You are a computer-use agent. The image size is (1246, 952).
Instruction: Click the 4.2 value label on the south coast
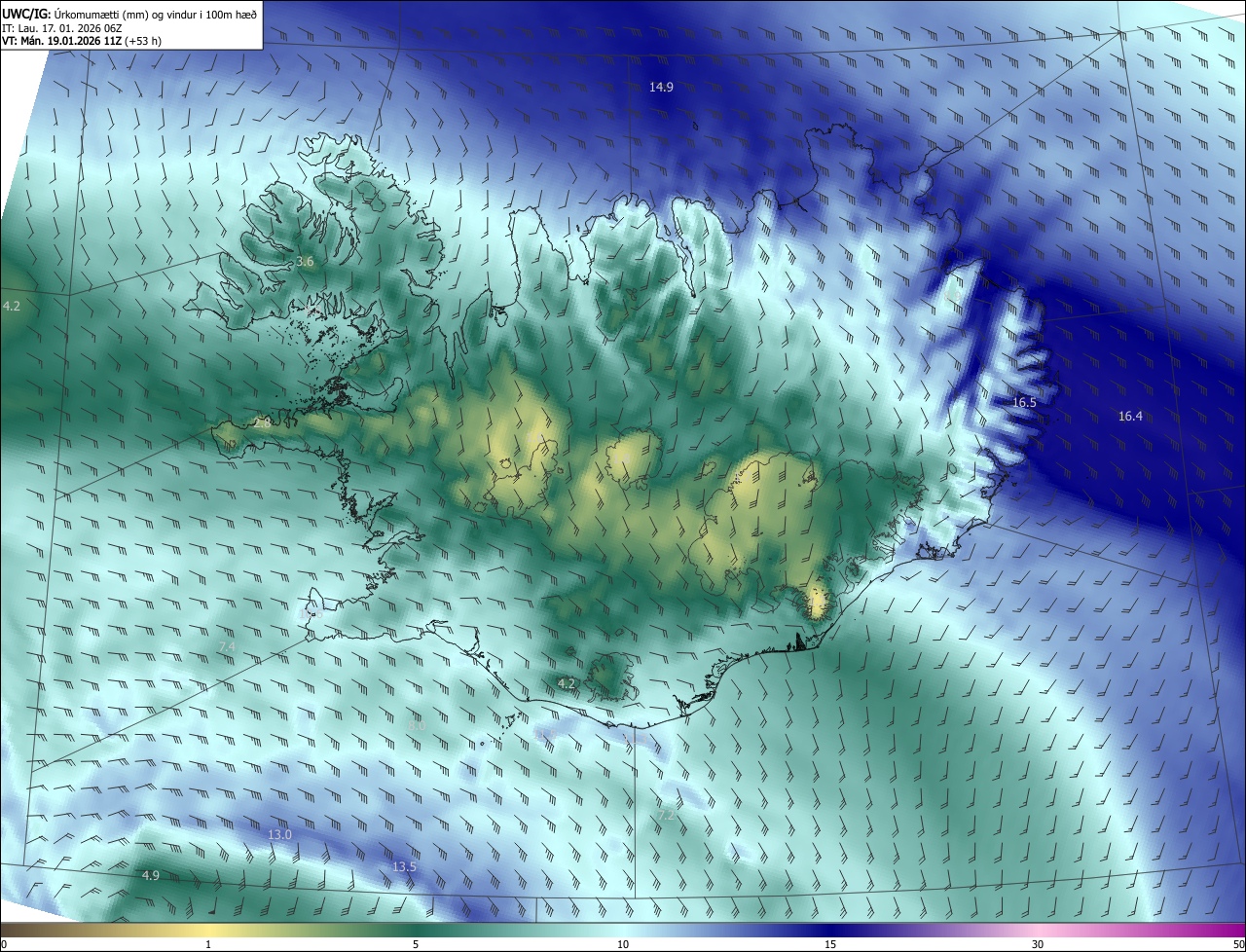tap(567, 683)
